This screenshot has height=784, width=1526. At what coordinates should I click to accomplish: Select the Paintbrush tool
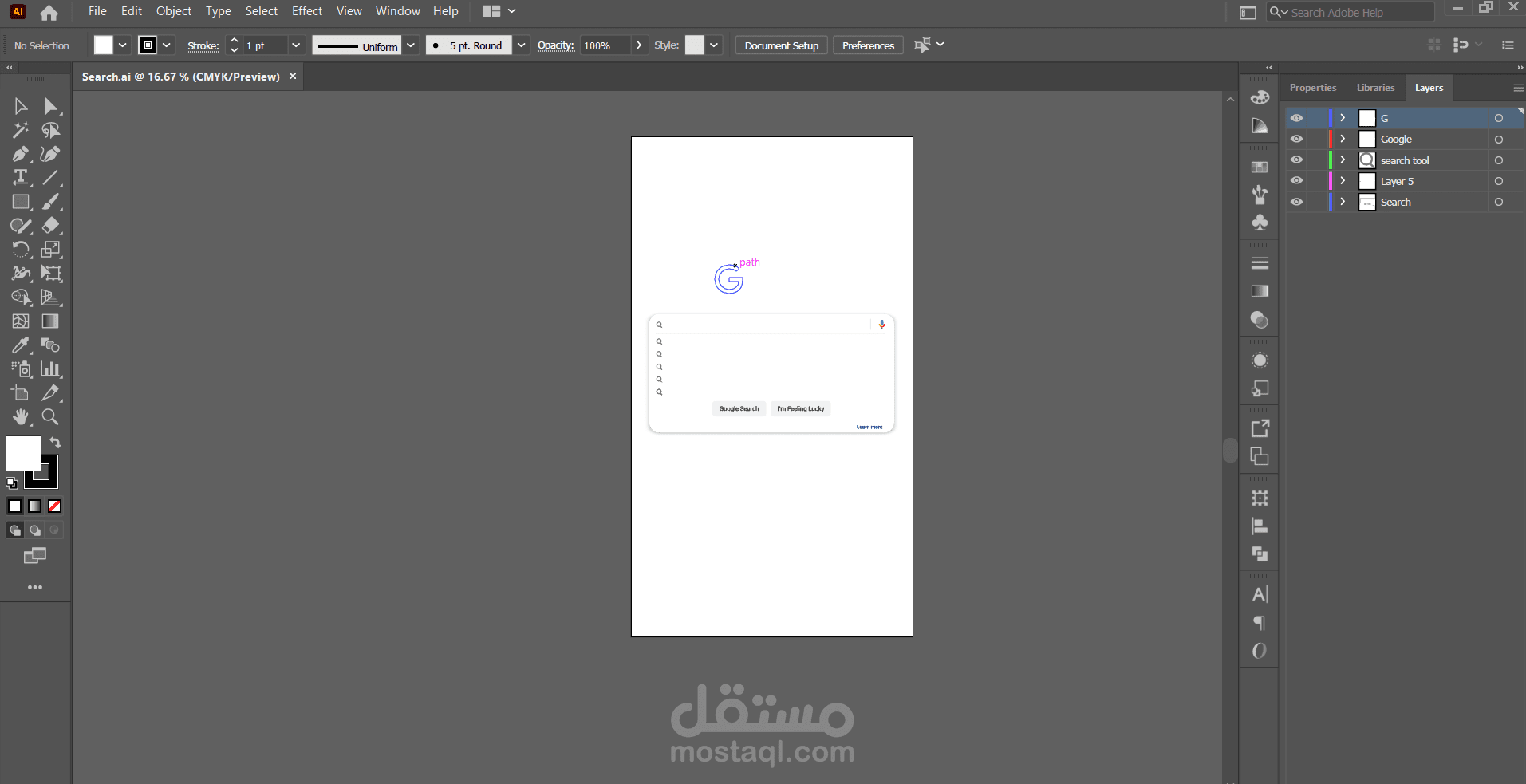[x=50, y=202]
